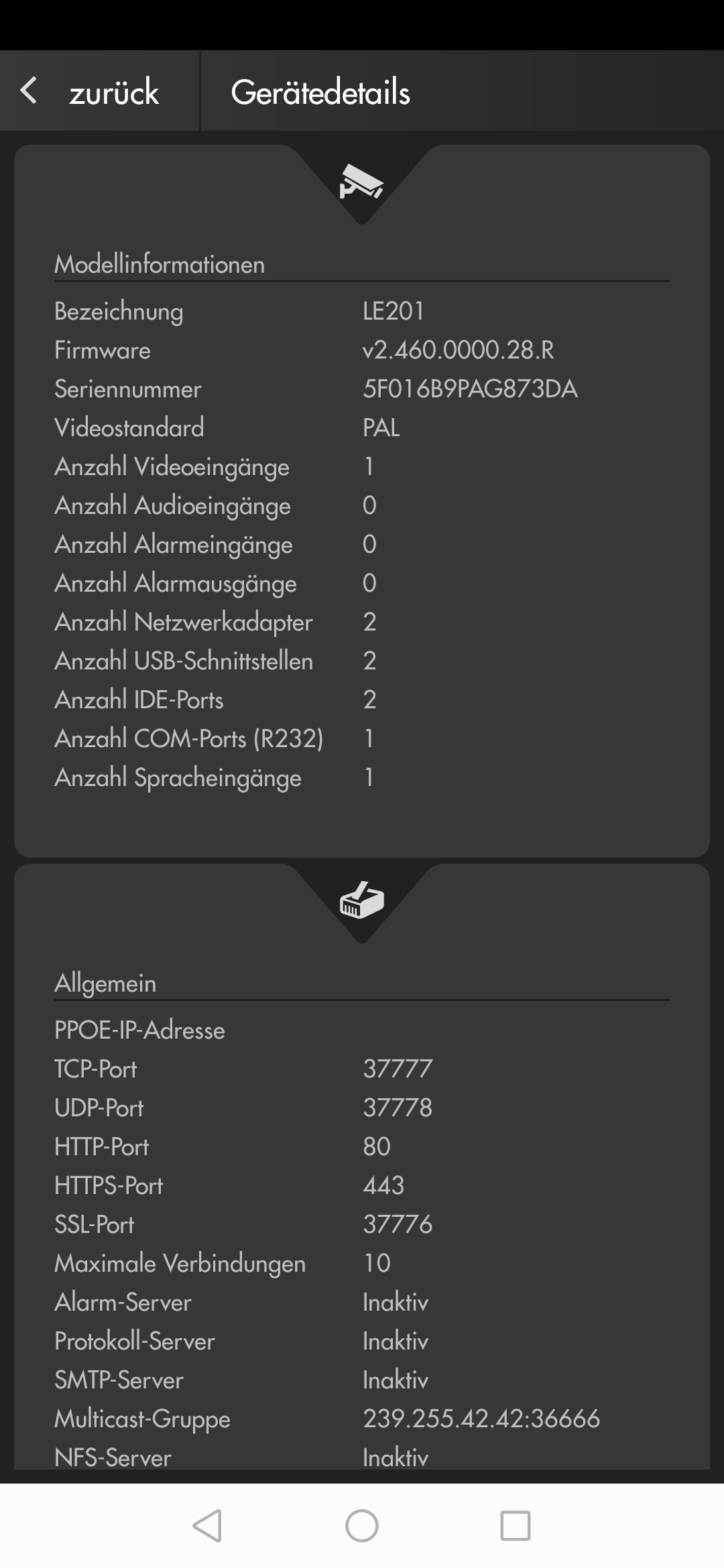
Task: Tap the back chevron arrow icon
Action: pyautogui.click(x=29, y=90)
